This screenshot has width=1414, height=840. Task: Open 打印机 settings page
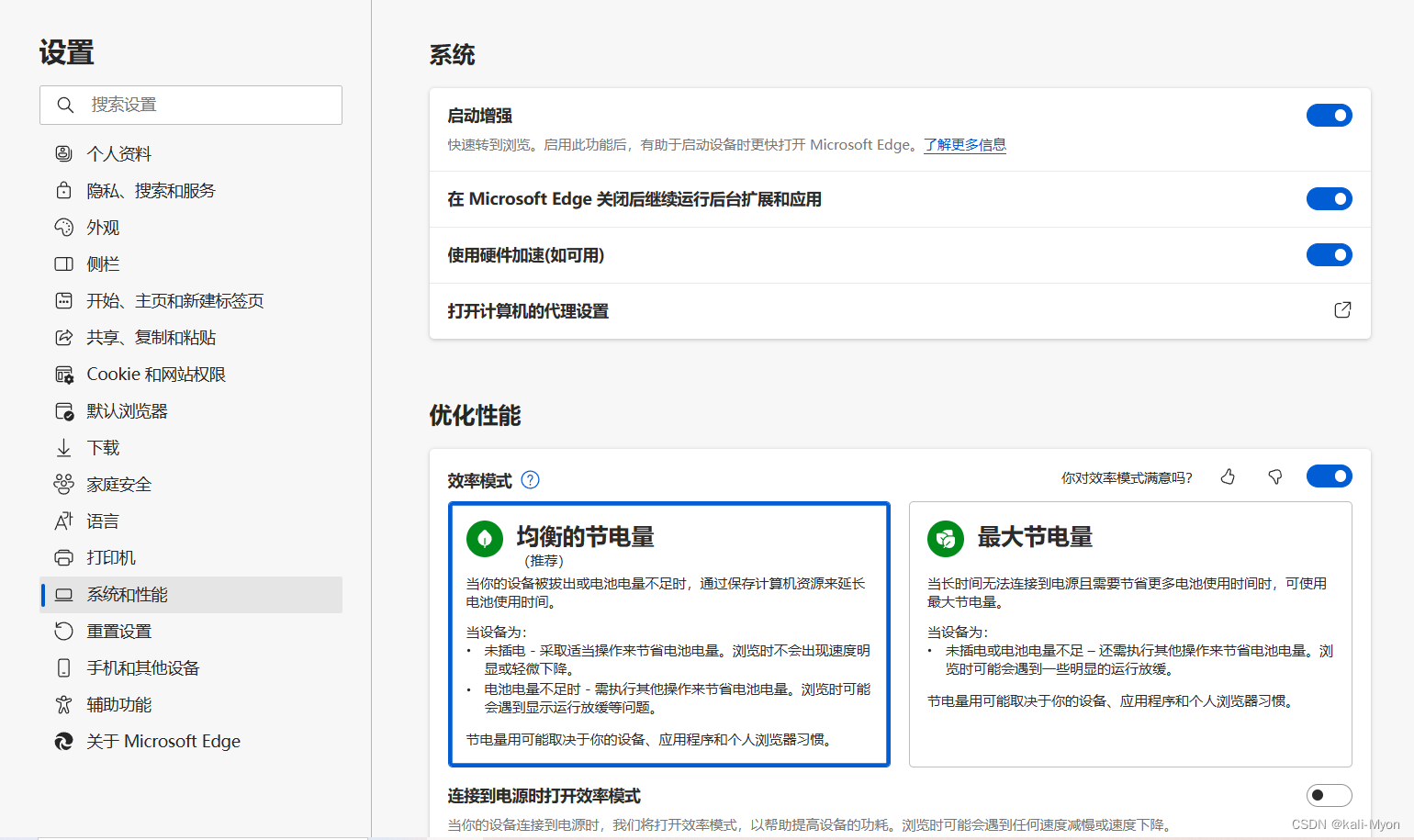pyautogui.click(x=192, y=557)
